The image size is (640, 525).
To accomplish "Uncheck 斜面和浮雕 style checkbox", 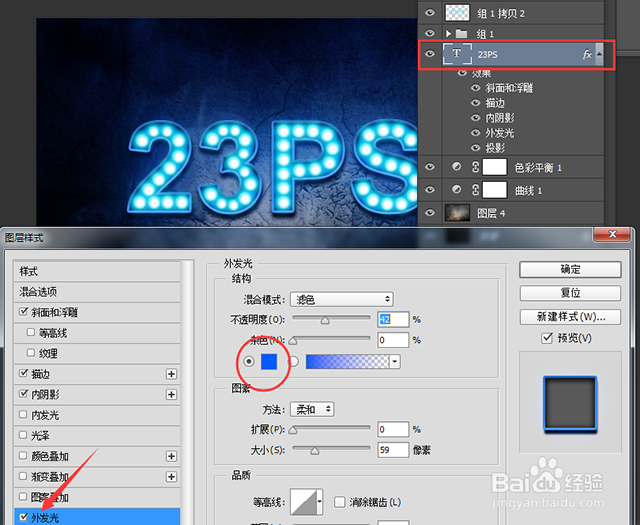I will click(x=23, y=312).
